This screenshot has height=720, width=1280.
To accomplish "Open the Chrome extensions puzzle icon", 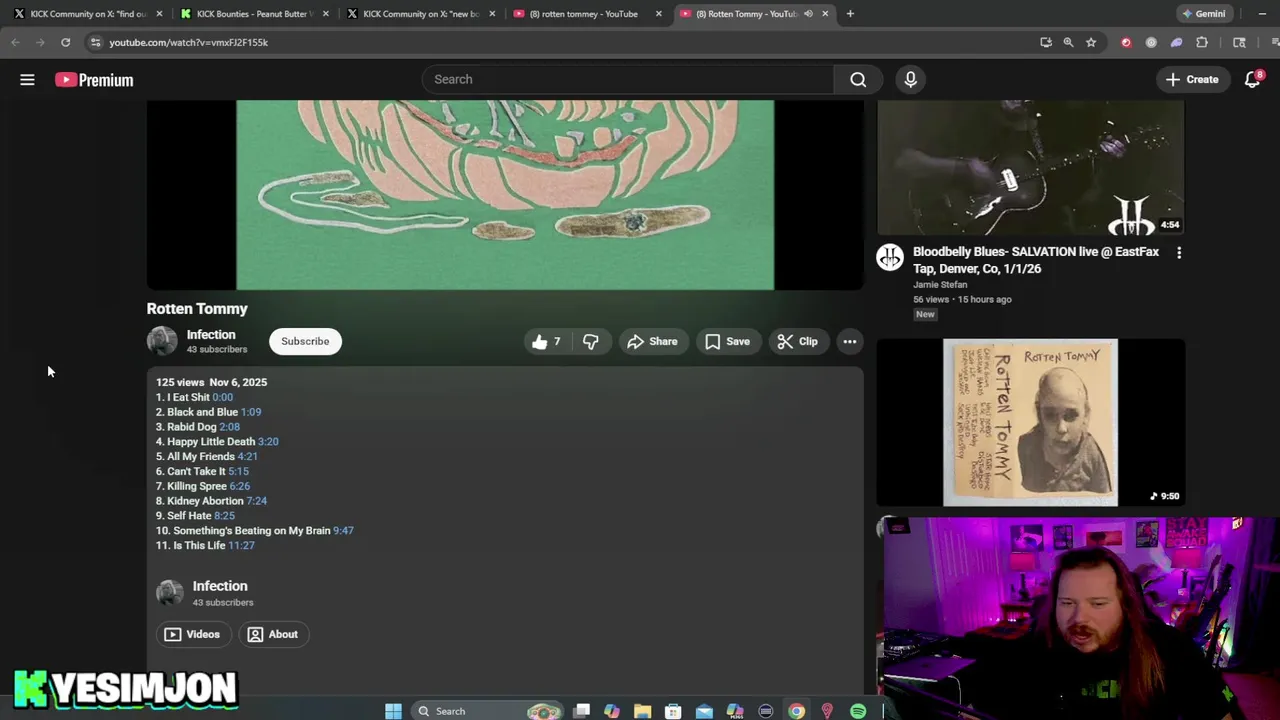I will [1202, 42].
